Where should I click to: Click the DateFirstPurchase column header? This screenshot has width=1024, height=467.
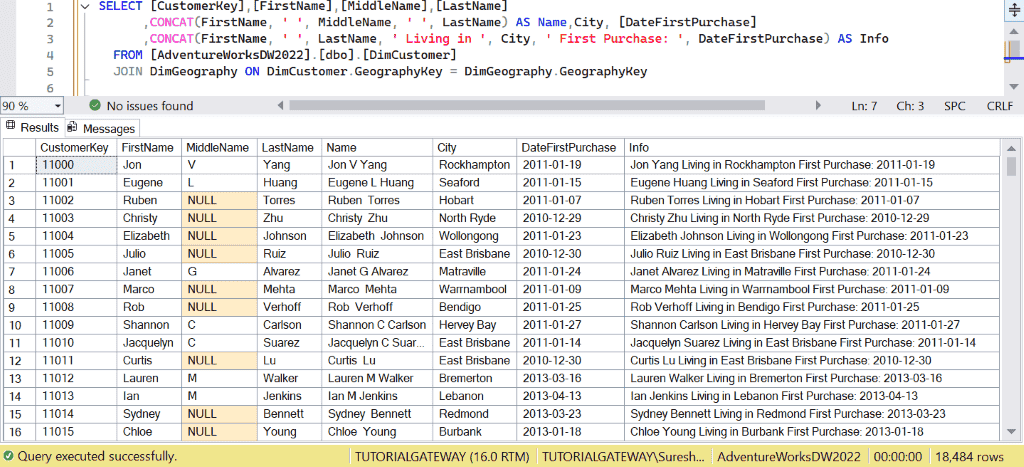pos(569,147)
